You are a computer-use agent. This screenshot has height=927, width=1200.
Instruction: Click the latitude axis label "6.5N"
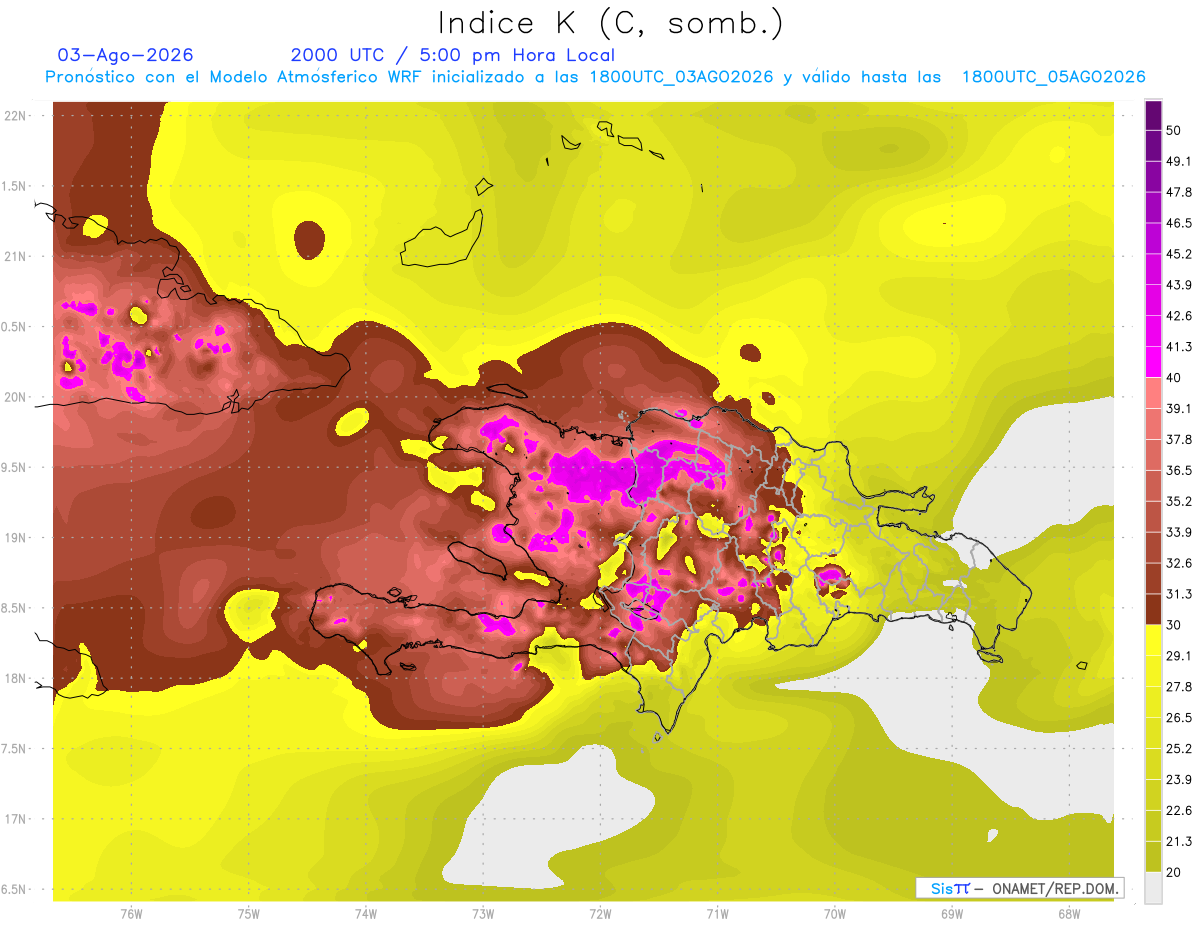pos(13,889)
